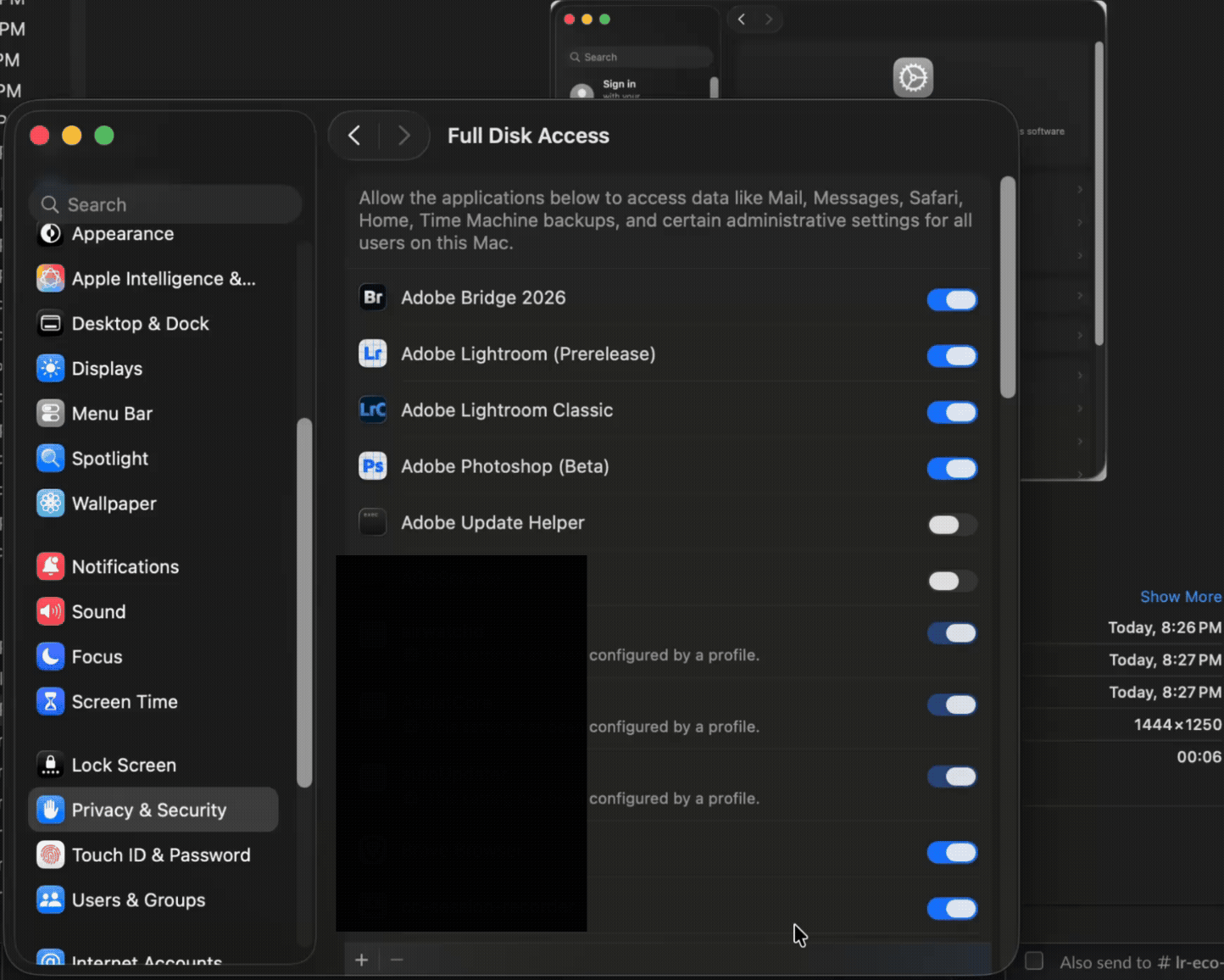Click the Show More link
This screenshot has width=1224, height=980.
1181,597
